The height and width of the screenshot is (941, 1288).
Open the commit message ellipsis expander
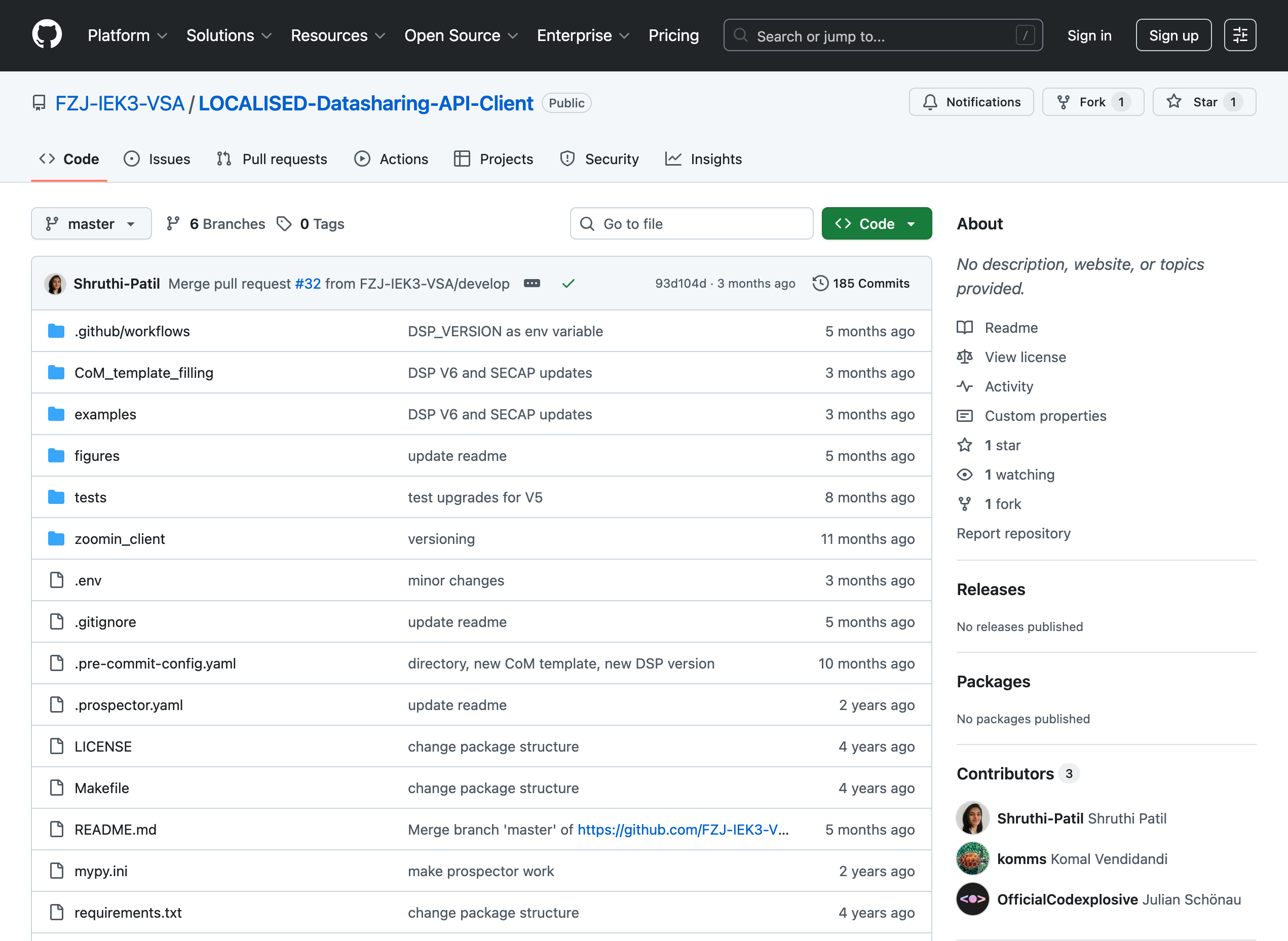point(531,284)
